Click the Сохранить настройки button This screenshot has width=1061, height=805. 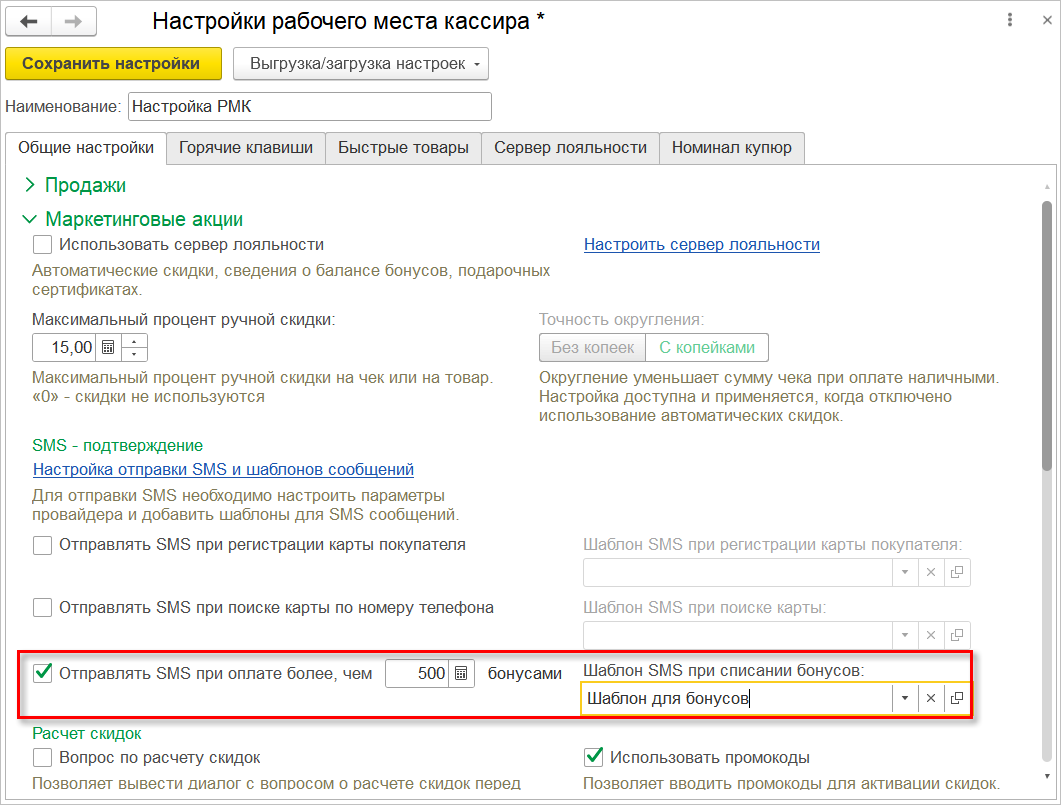[111, 64]
